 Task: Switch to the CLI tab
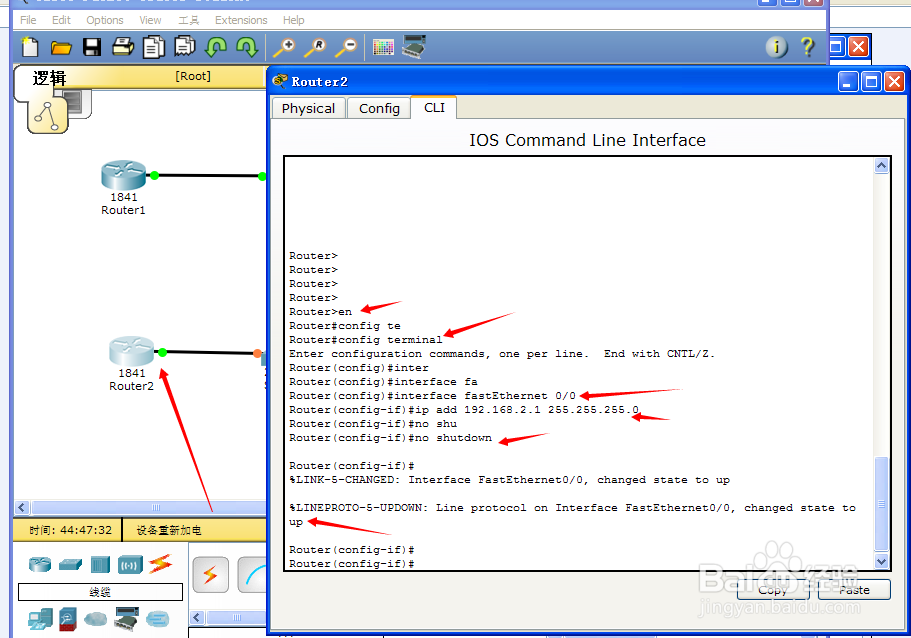pos(434,107)
